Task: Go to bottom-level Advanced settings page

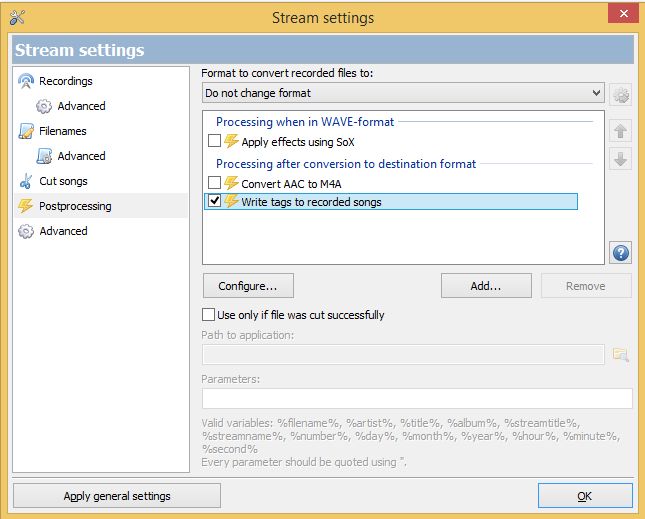Action: coord(63,231)
